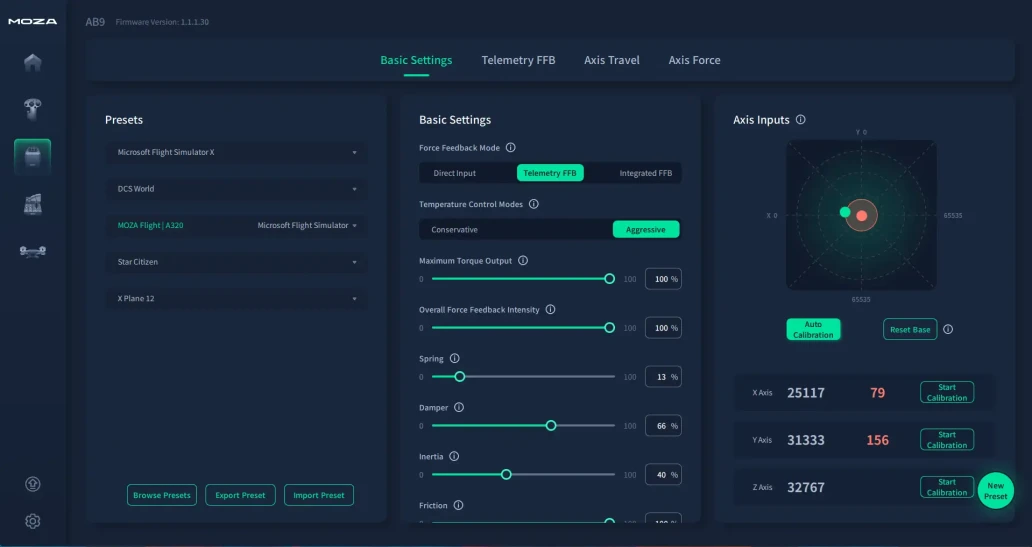Click the Reset Base button
This screenshot has height=547, width=1032.
pyautogui.click(x=910, y=329)
